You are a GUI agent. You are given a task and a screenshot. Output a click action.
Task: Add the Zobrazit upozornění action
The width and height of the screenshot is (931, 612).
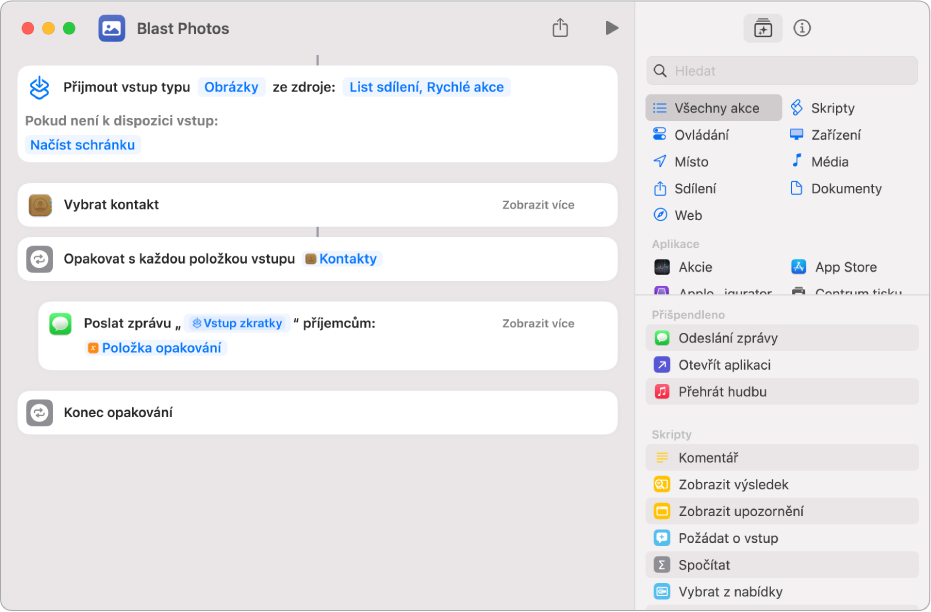coord(740,511)
